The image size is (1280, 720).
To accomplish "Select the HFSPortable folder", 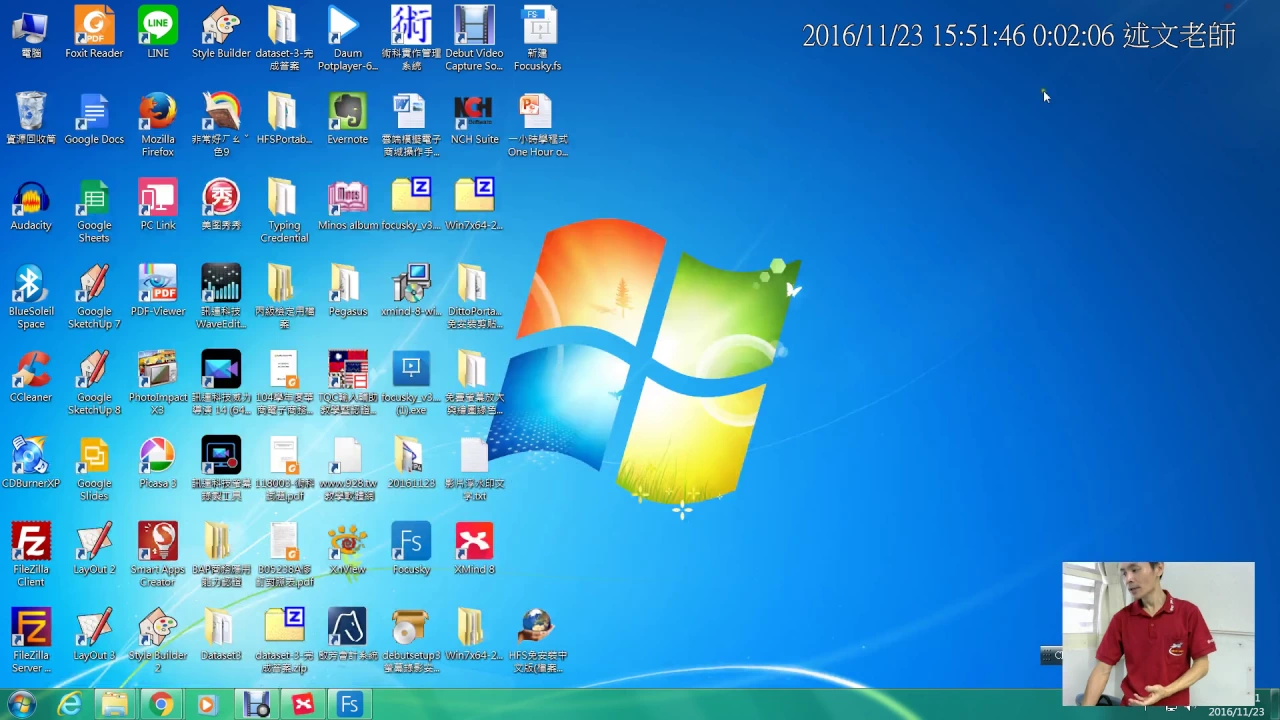I will click(x=284, y=118).
